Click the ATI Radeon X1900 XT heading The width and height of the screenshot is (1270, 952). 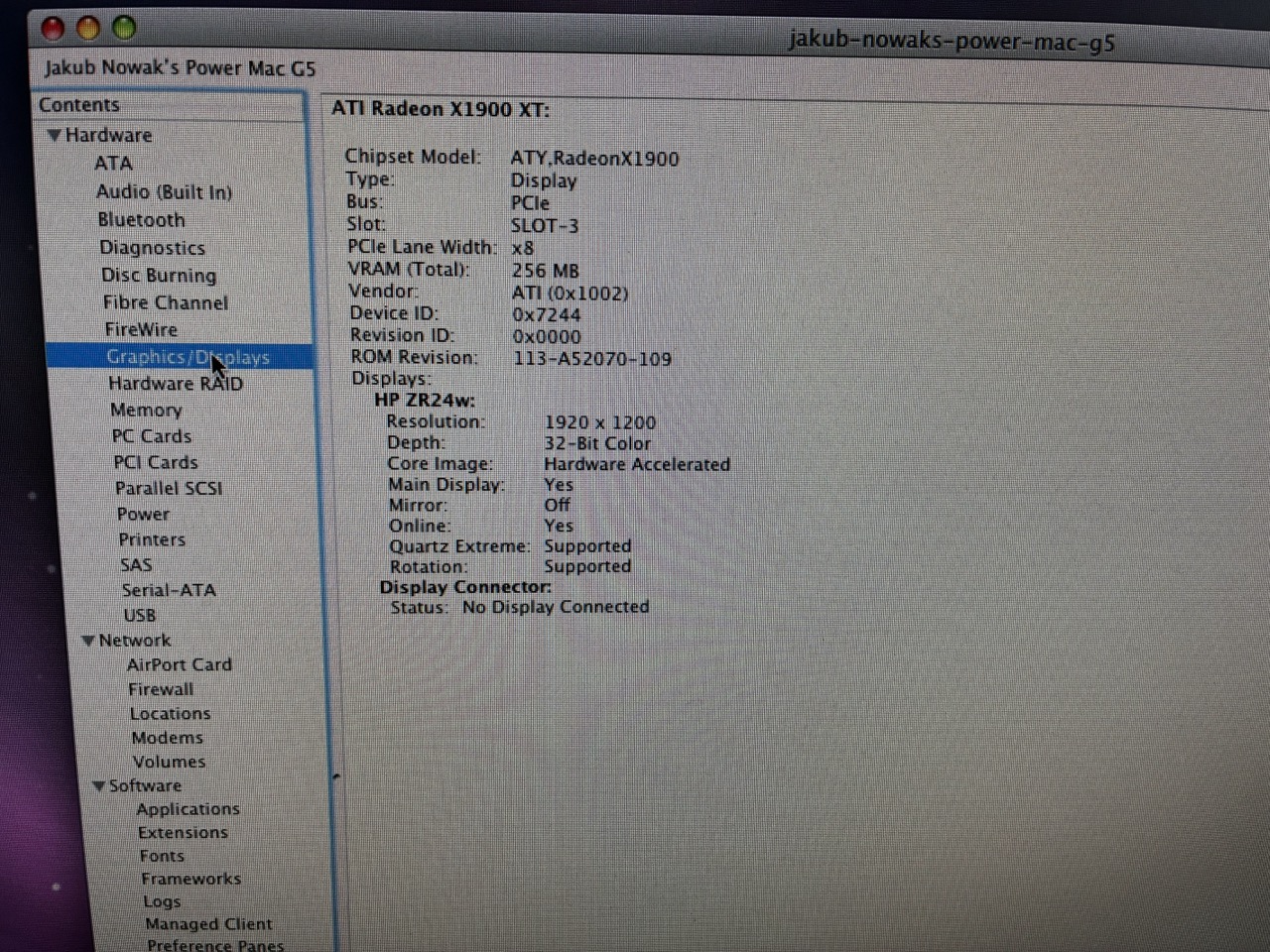(441, 110)
